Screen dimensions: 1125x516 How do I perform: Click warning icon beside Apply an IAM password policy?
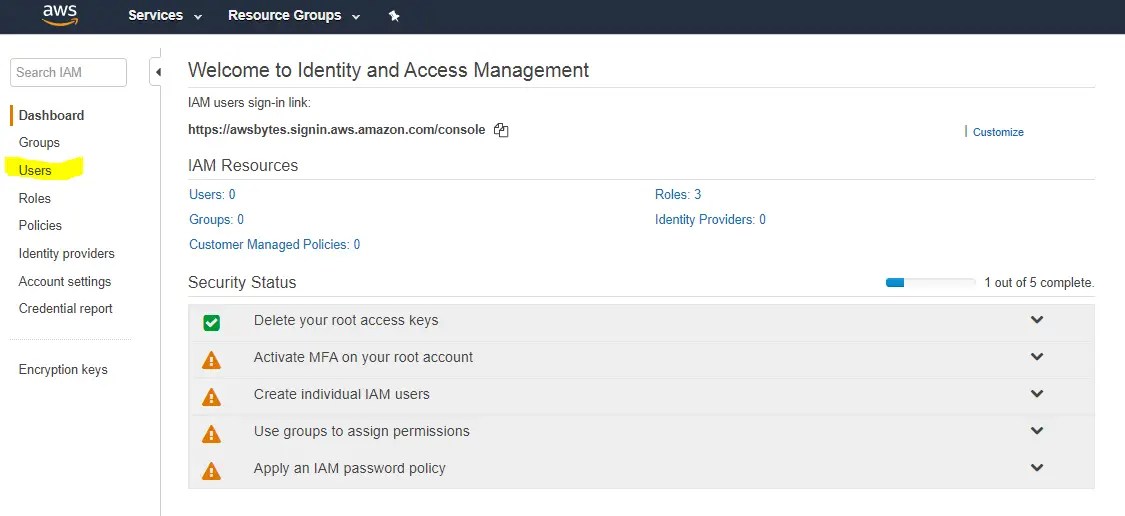[211, 471]
